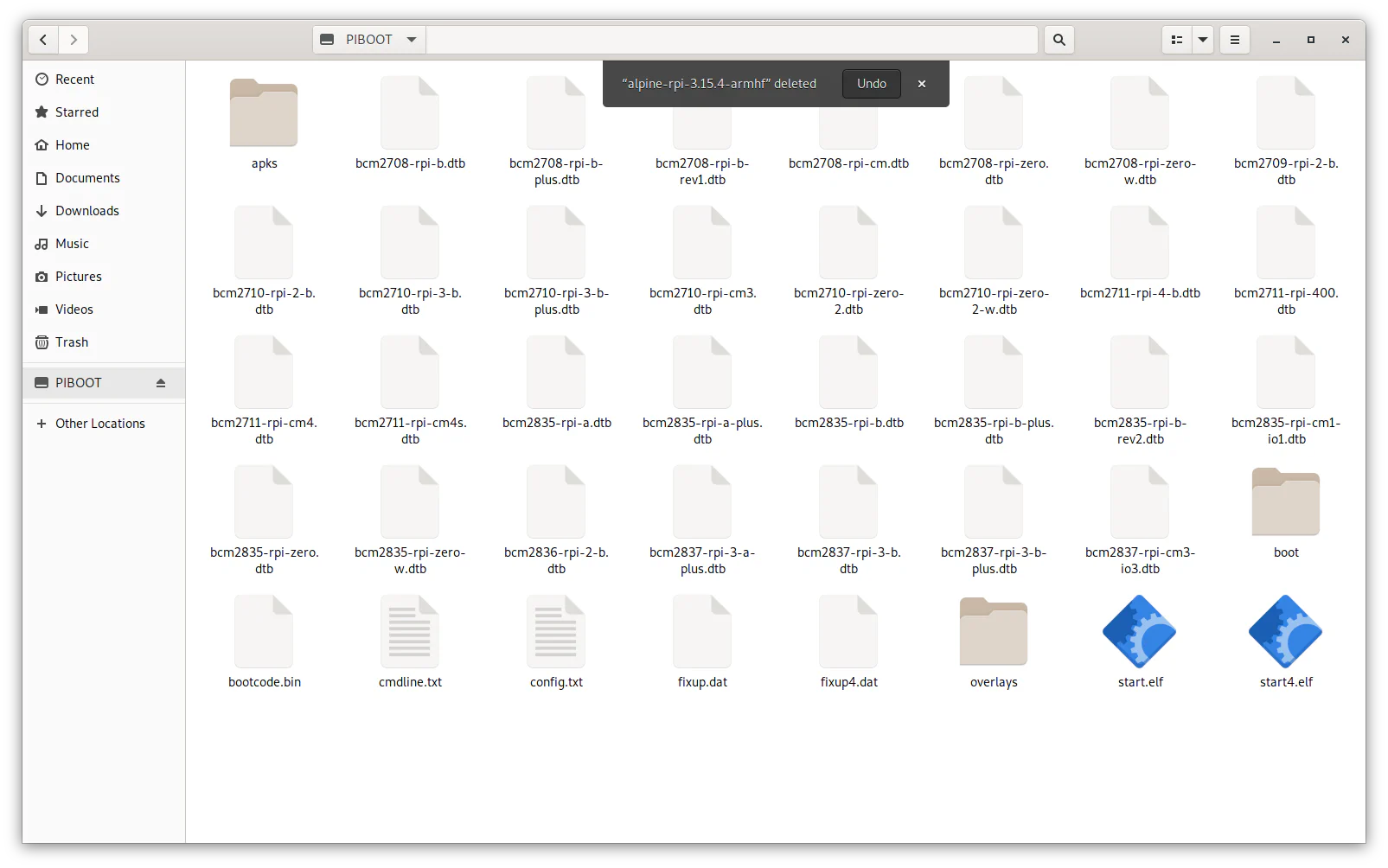
Task: Select the bcm2711-rpi-cm4.dtb file icon
Action: 264,372
